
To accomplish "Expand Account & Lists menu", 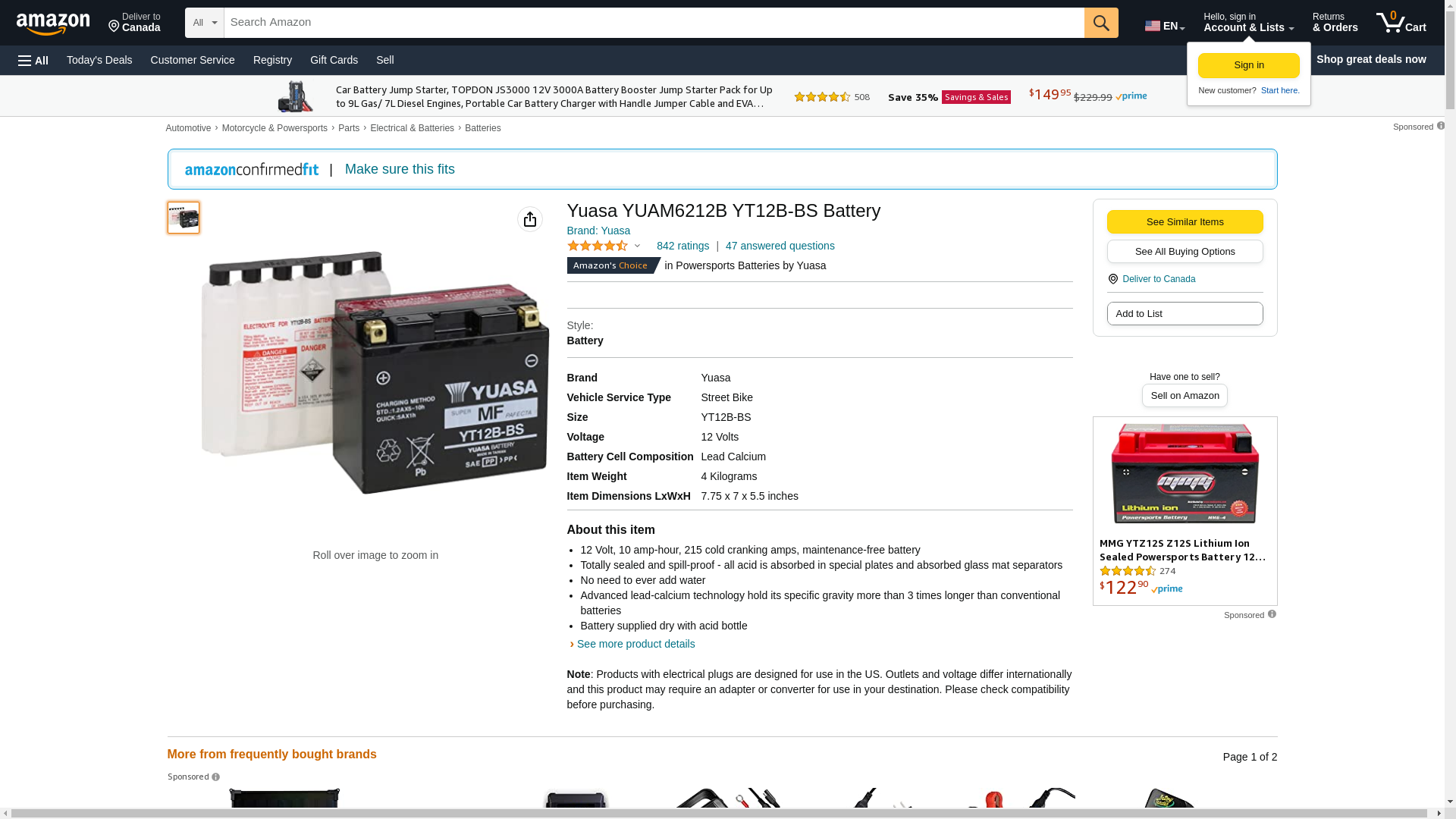I will pos(1248,22).
